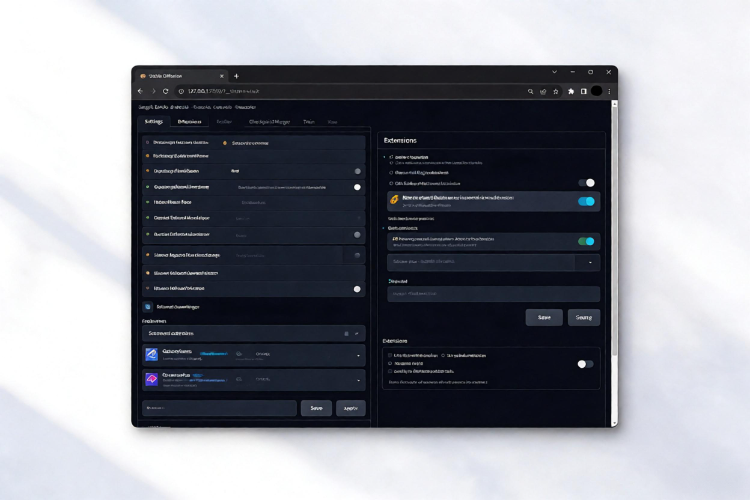Open the dropdown arrow in the right Extensions panel

click(x=590, y=263)
